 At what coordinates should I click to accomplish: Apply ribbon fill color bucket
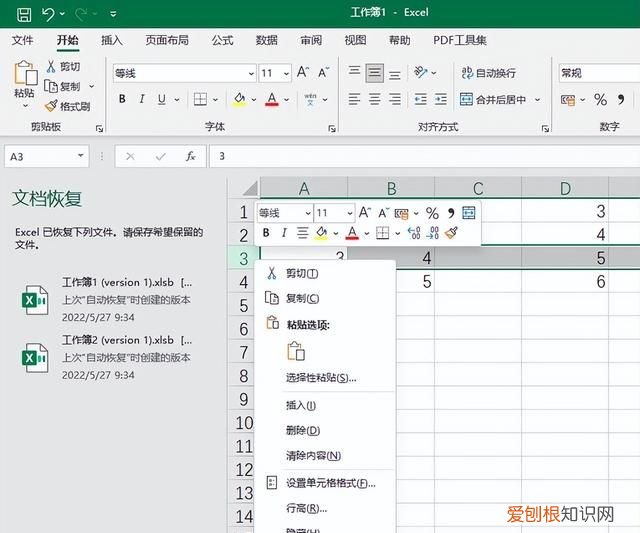[240, 99]
